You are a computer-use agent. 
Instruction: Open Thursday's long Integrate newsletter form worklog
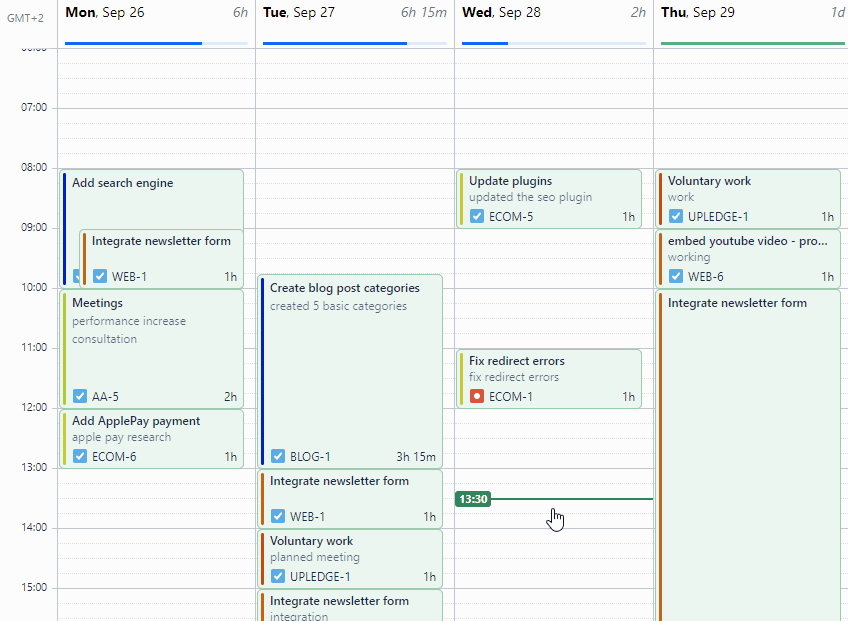(x=748, y=455)
